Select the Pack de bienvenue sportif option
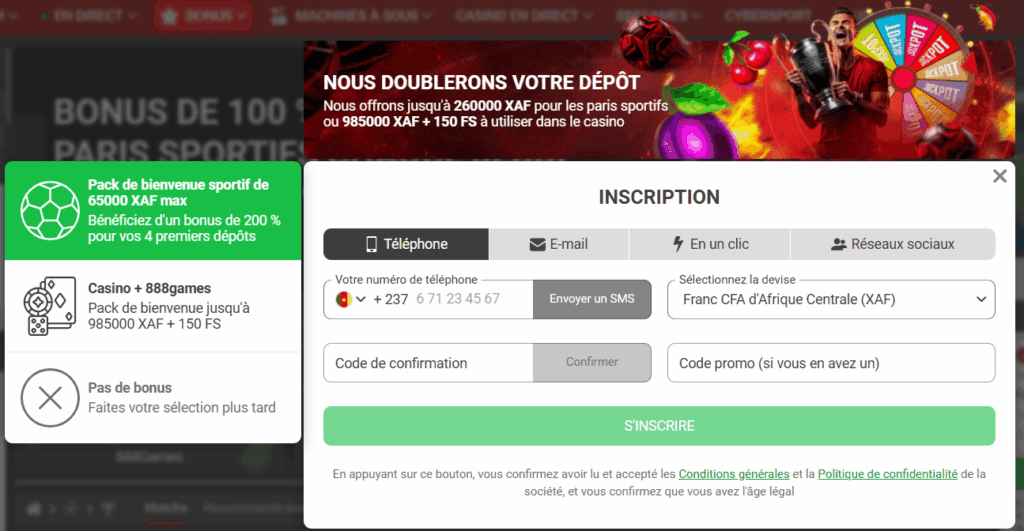The width and height of the screenshot is (1024, 531). pos(153,210)
